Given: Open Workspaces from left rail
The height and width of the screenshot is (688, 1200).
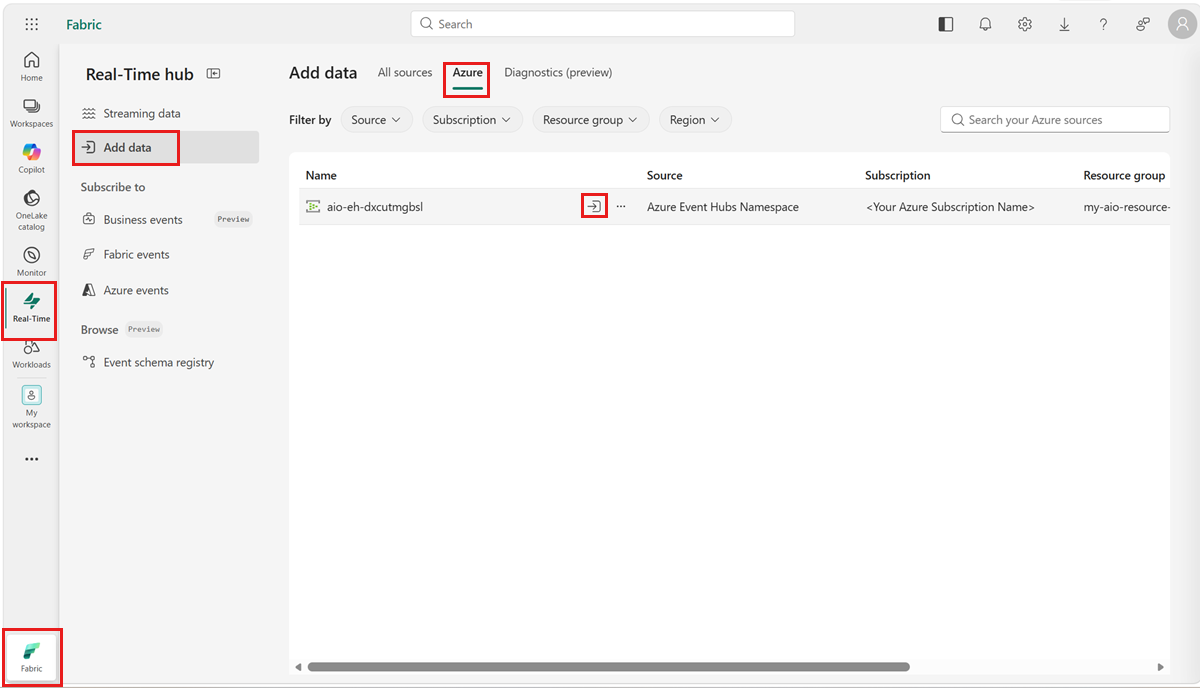Looking at the screenshot, I should (x=31, y=113).
